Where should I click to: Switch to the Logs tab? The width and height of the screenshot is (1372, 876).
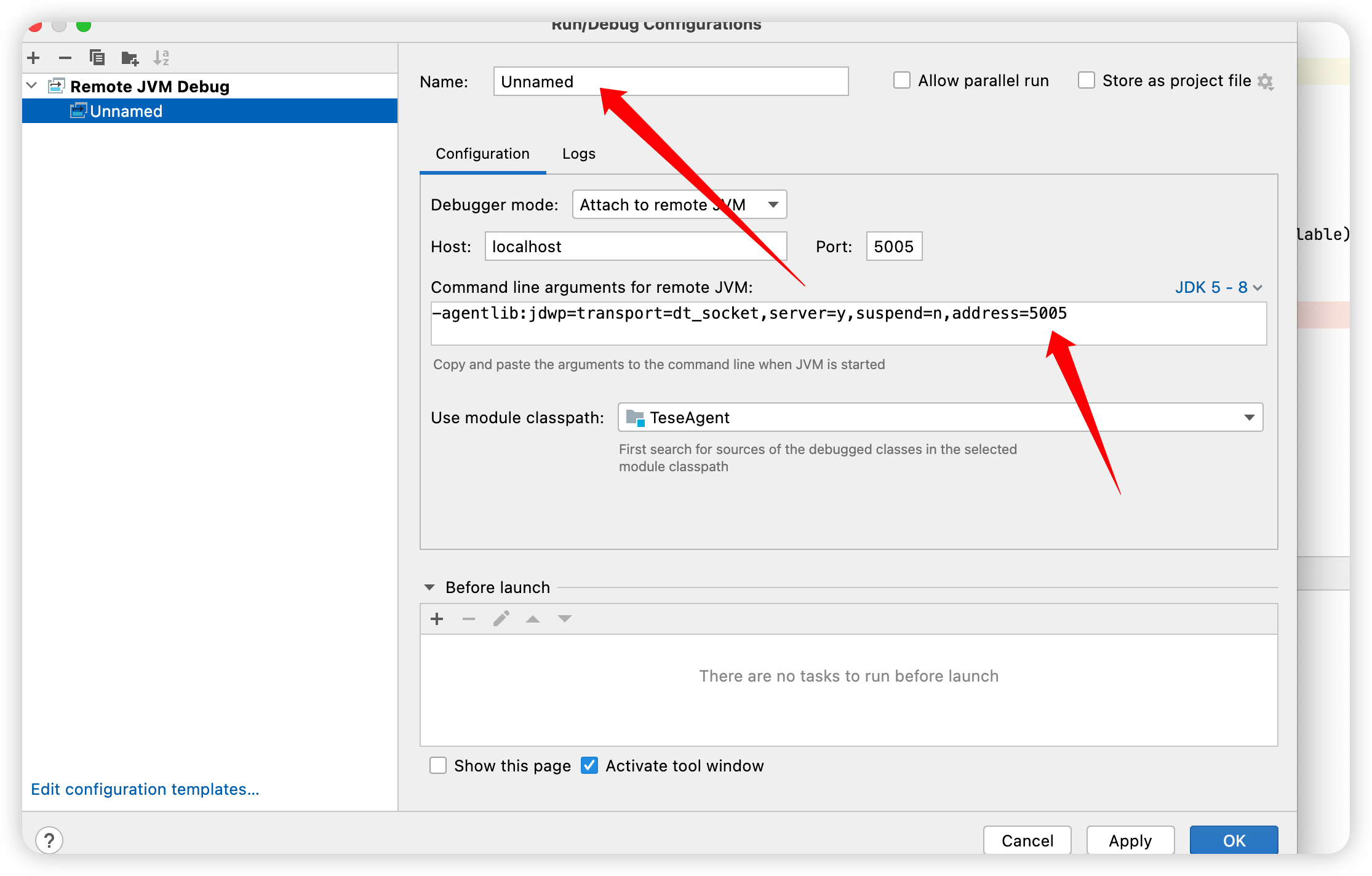click(578, 154)
